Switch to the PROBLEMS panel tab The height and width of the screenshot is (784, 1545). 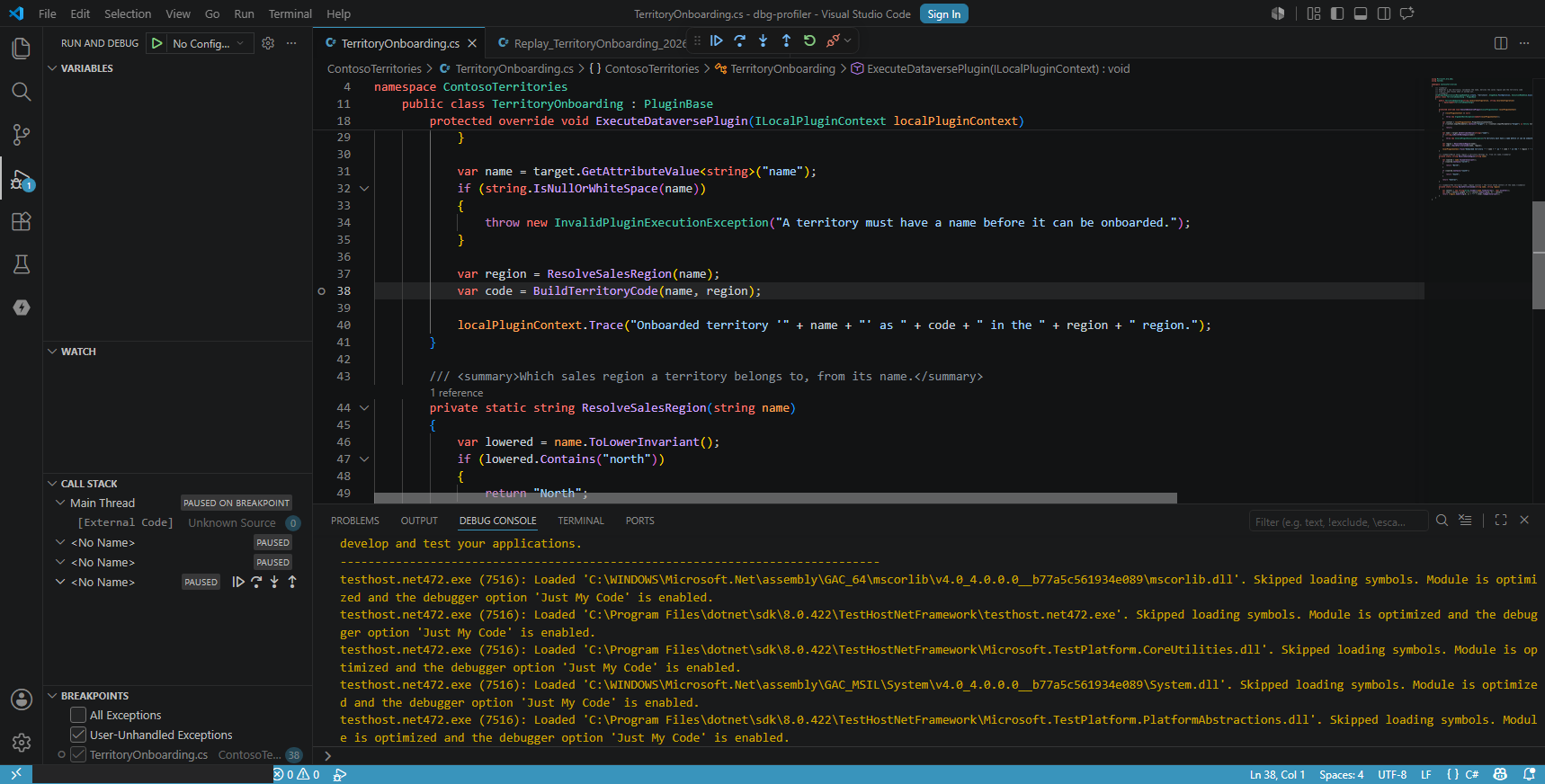tap(355, 521)
